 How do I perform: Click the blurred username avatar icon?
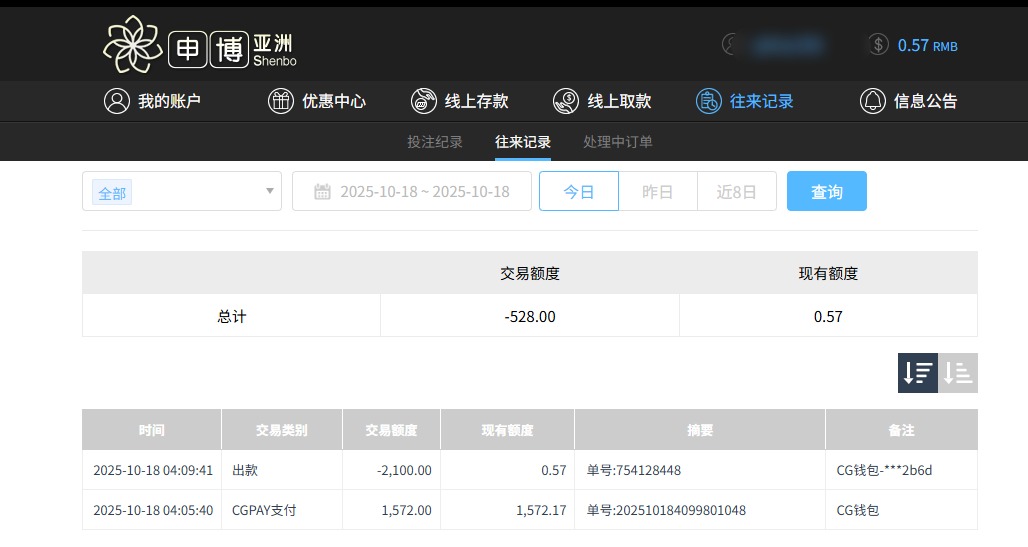(730, 45)
